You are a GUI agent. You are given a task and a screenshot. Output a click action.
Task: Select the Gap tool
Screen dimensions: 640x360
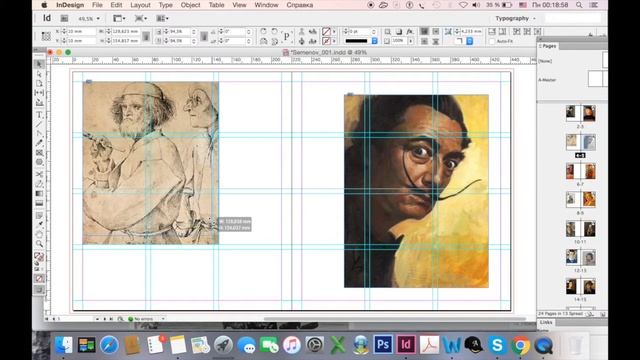click(x=39, y=93)
